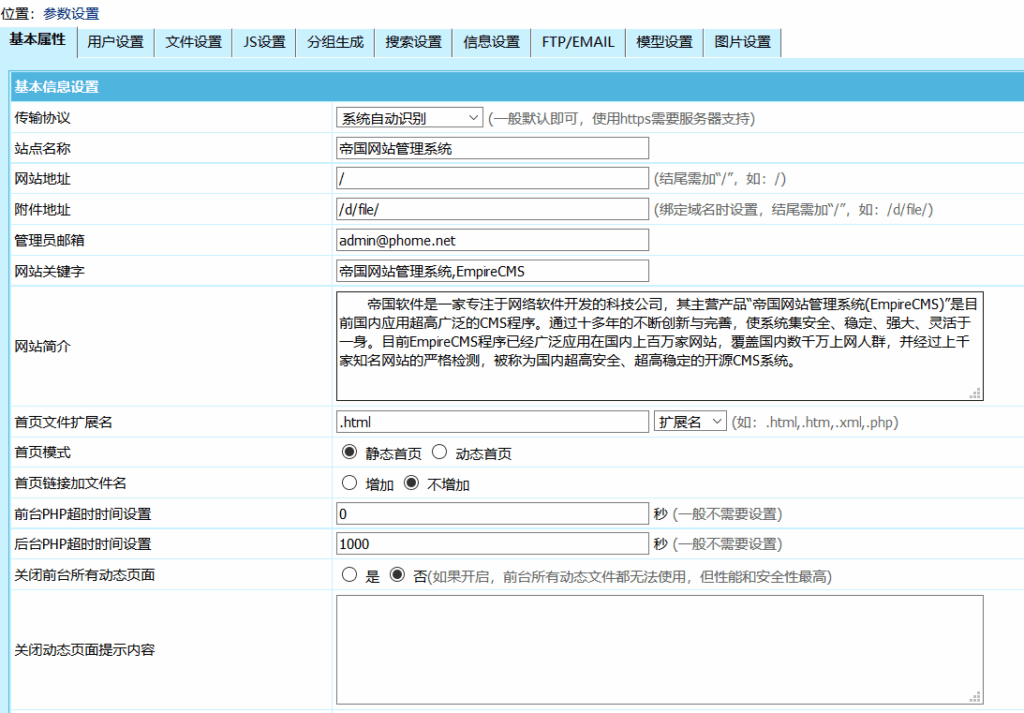Open the 分组生成 tab
Screen dimensions: 1024x713
pos(336,42)
